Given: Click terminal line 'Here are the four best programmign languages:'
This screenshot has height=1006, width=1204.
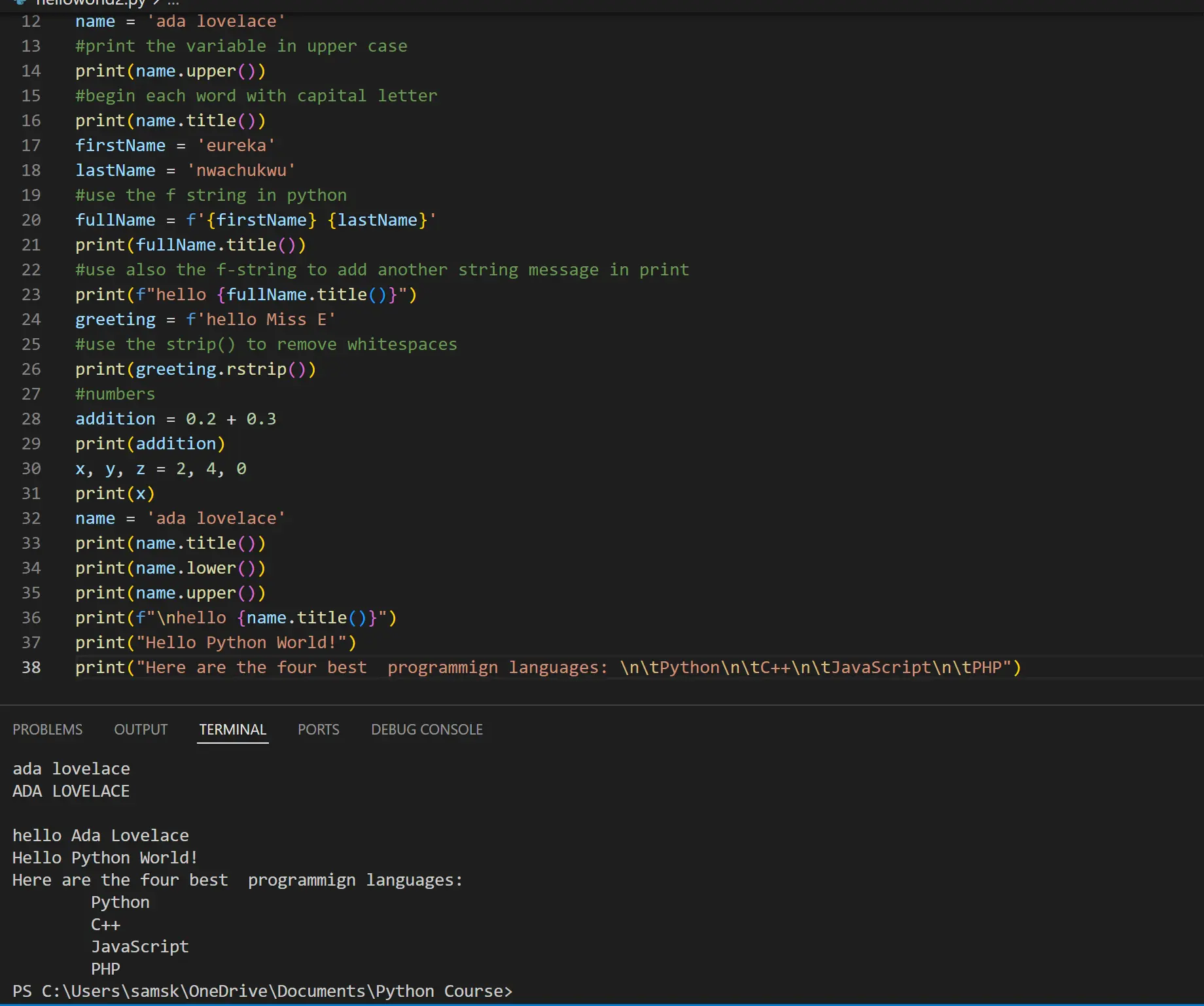Looking at the screenshot, I should (x=238, y=880).
